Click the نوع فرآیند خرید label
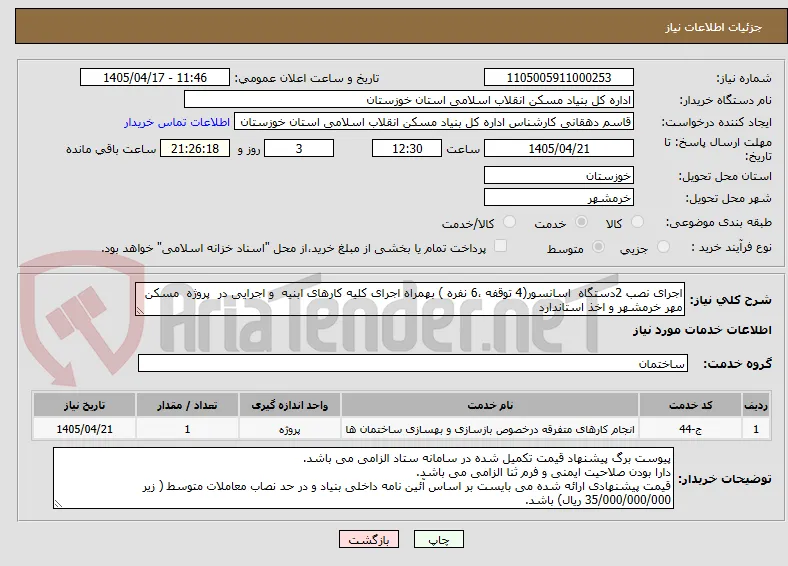Screen dimensions: 788x566 pyautogui.click(x=731, y=247)
